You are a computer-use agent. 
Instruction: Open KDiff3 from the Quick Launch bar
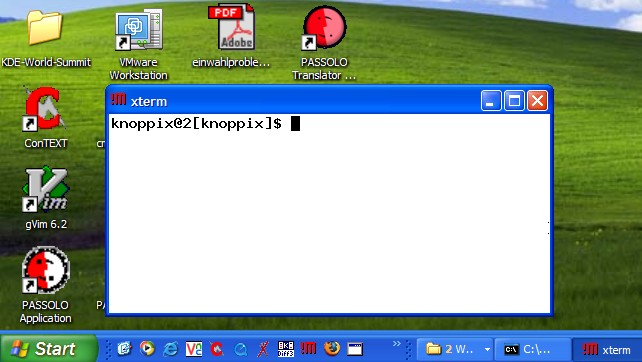(x=285, y=349)
